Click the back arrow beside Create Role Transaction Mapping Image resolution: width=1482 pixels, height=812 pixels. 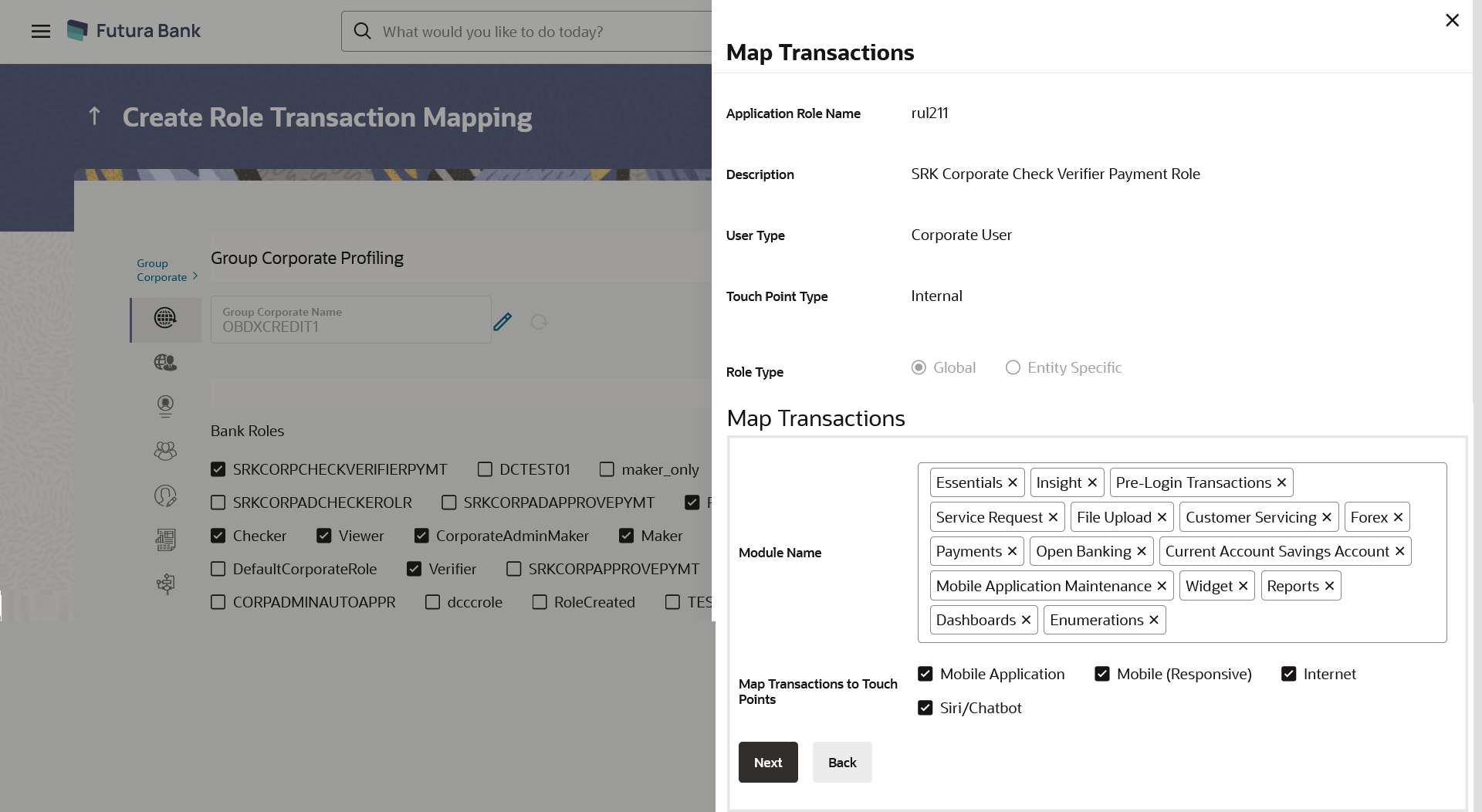pyautogui.click(x=94, y=116)
